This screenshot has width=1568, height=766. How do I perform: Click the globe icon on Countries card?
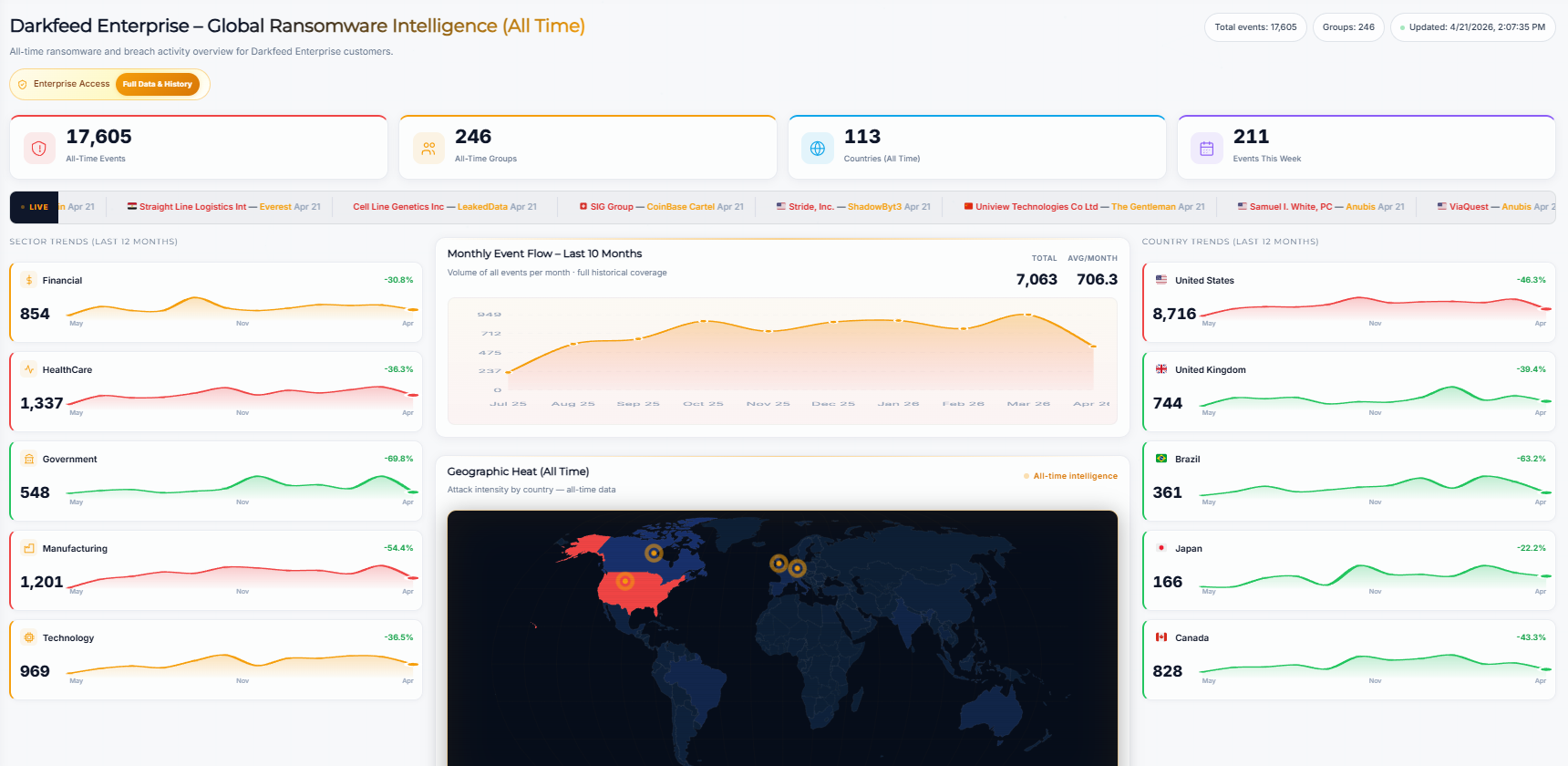coord(818,148)
